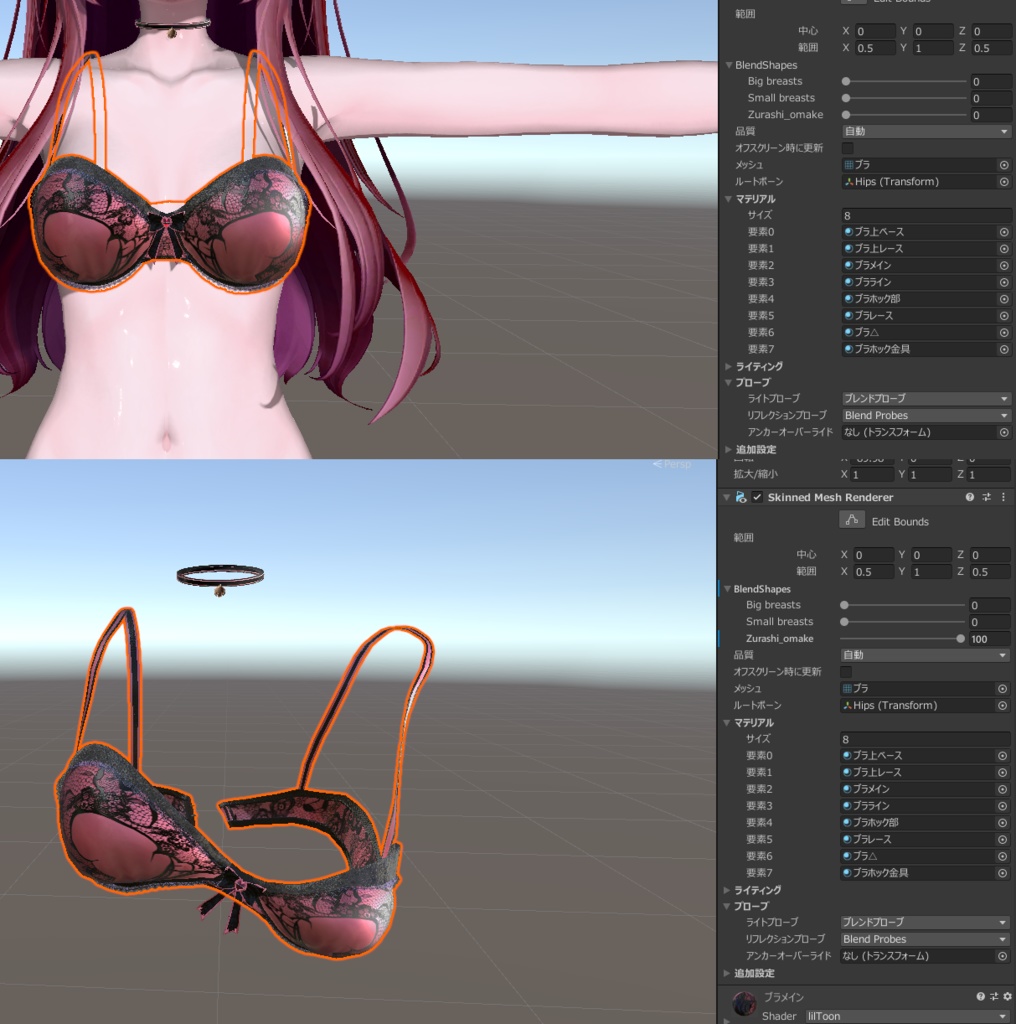
Task: Click Big breasts slider in upper inspector
Action: [x=904, y=82]
